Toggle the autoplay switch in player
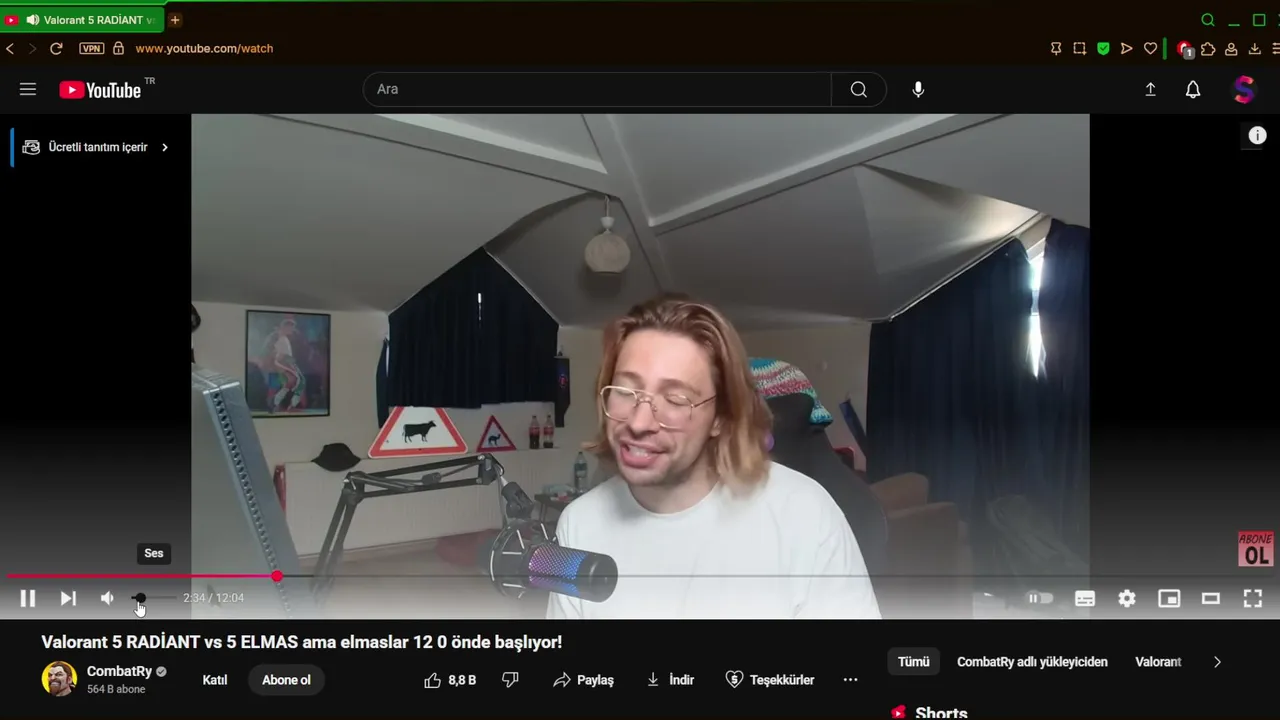 [x=1040, y=598]
